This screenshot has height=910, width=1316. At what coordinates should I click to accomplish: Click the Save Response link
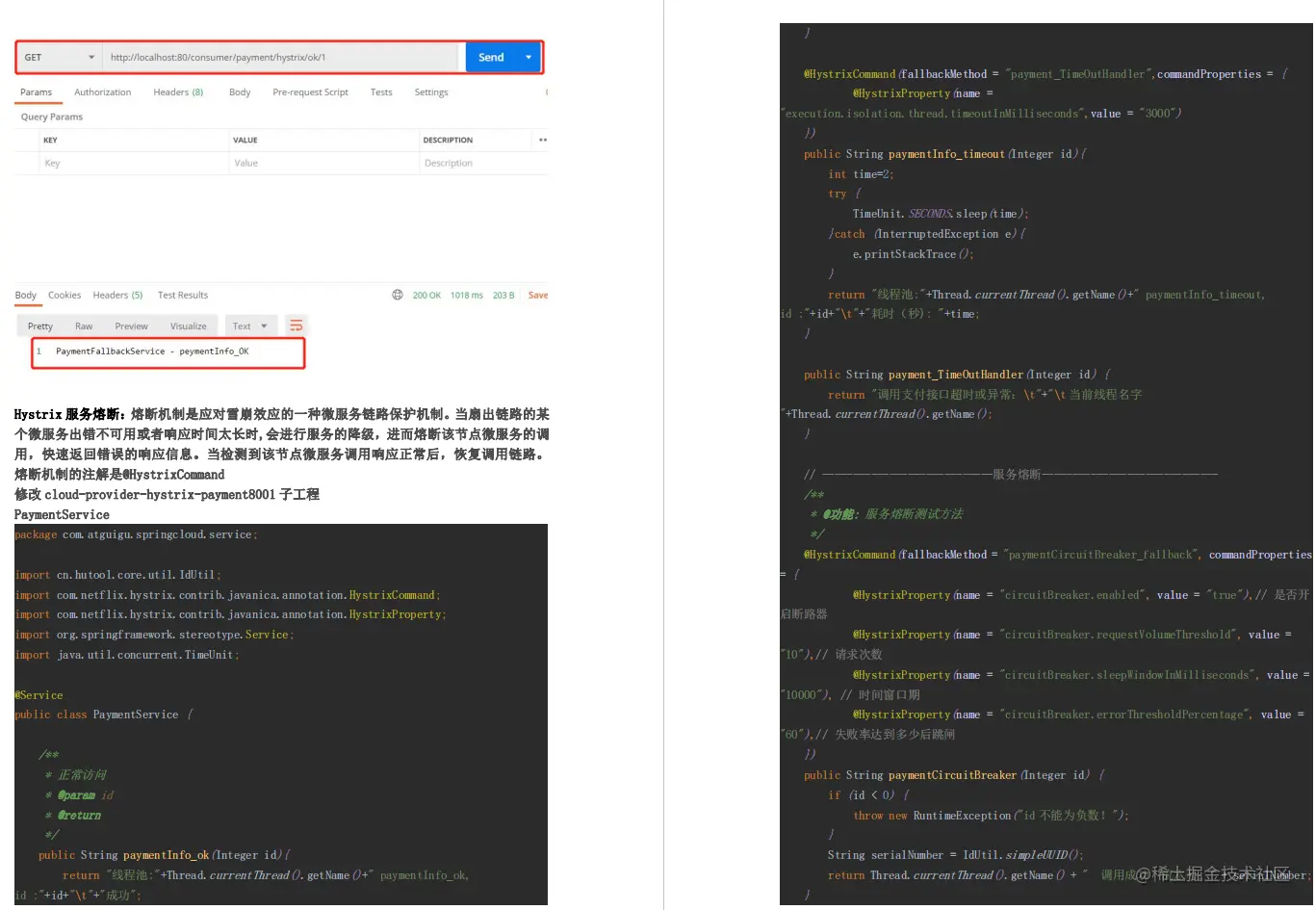(x=537, y=295)
